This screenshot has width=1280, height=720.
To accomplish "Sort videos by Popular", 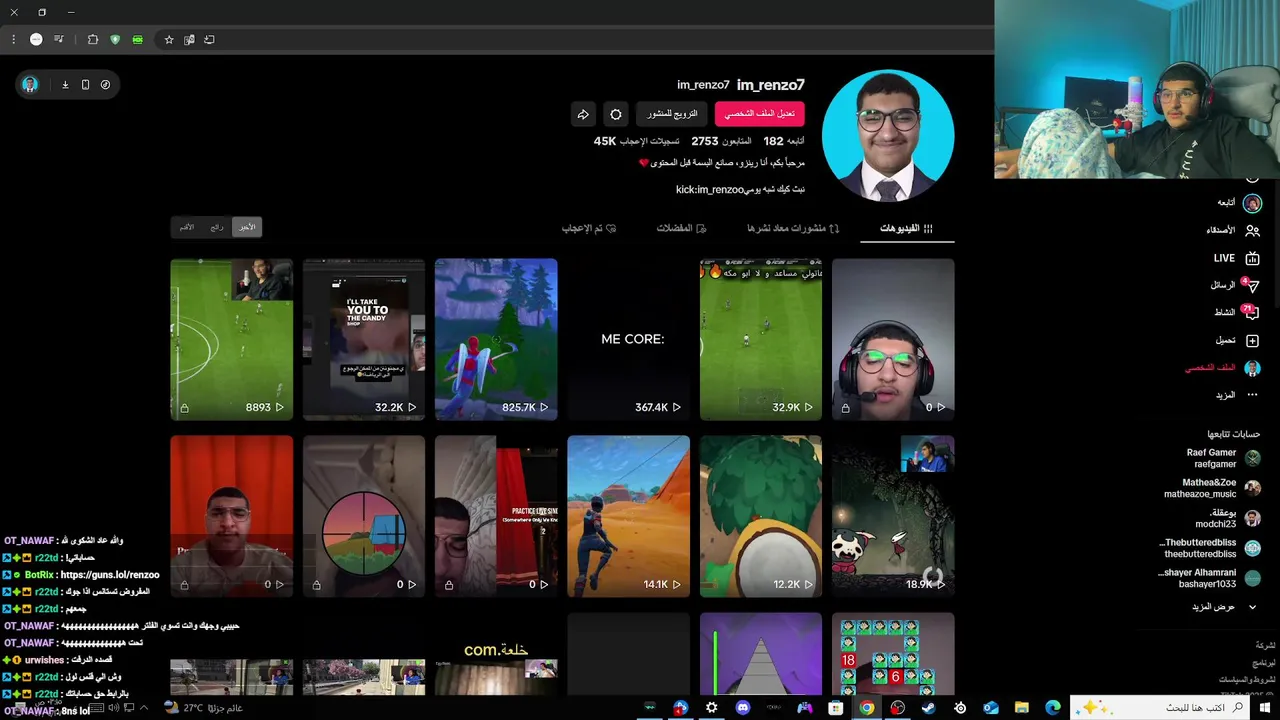I will (x=217, y=227).
